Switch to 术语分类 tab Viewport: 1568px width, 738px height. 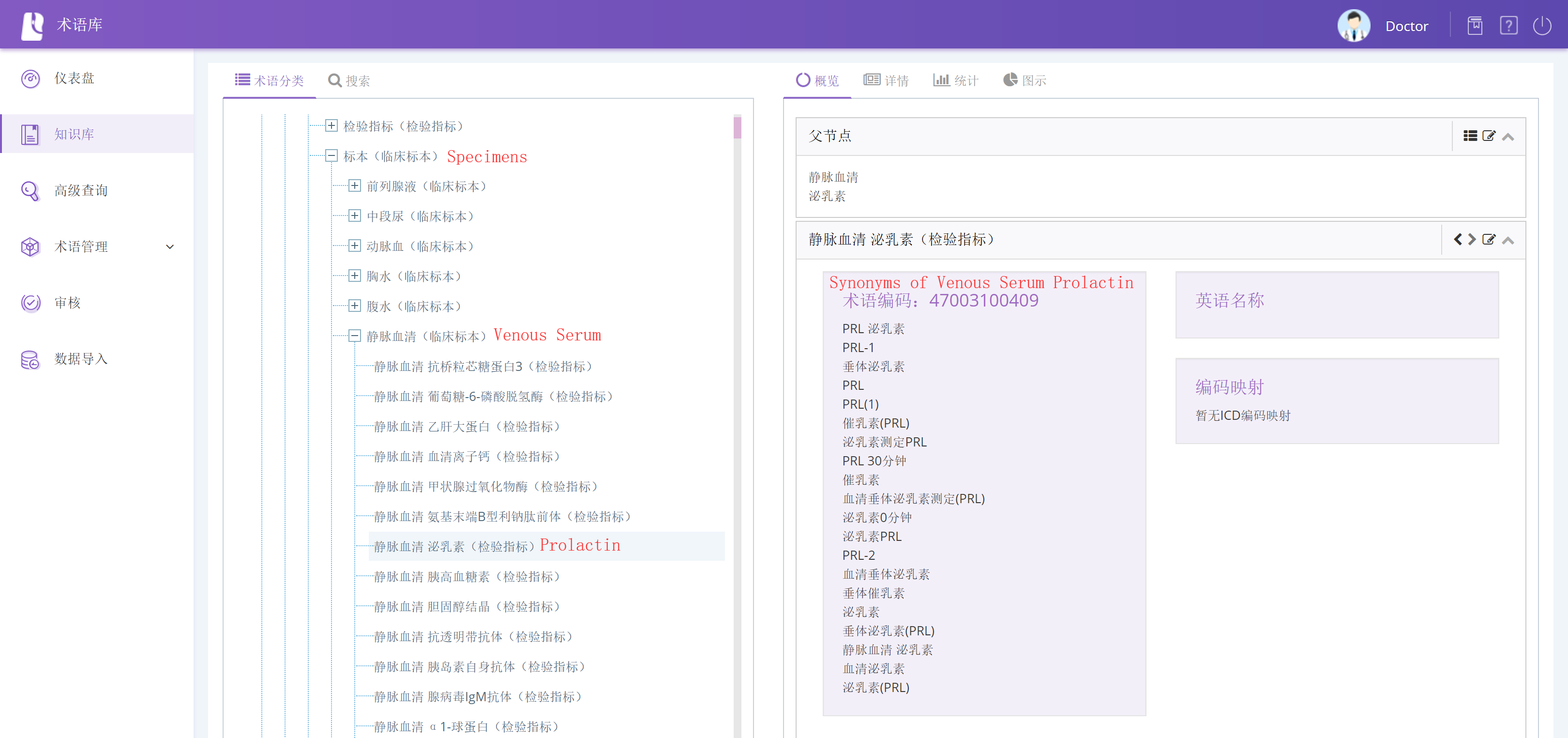click(269, 80)
